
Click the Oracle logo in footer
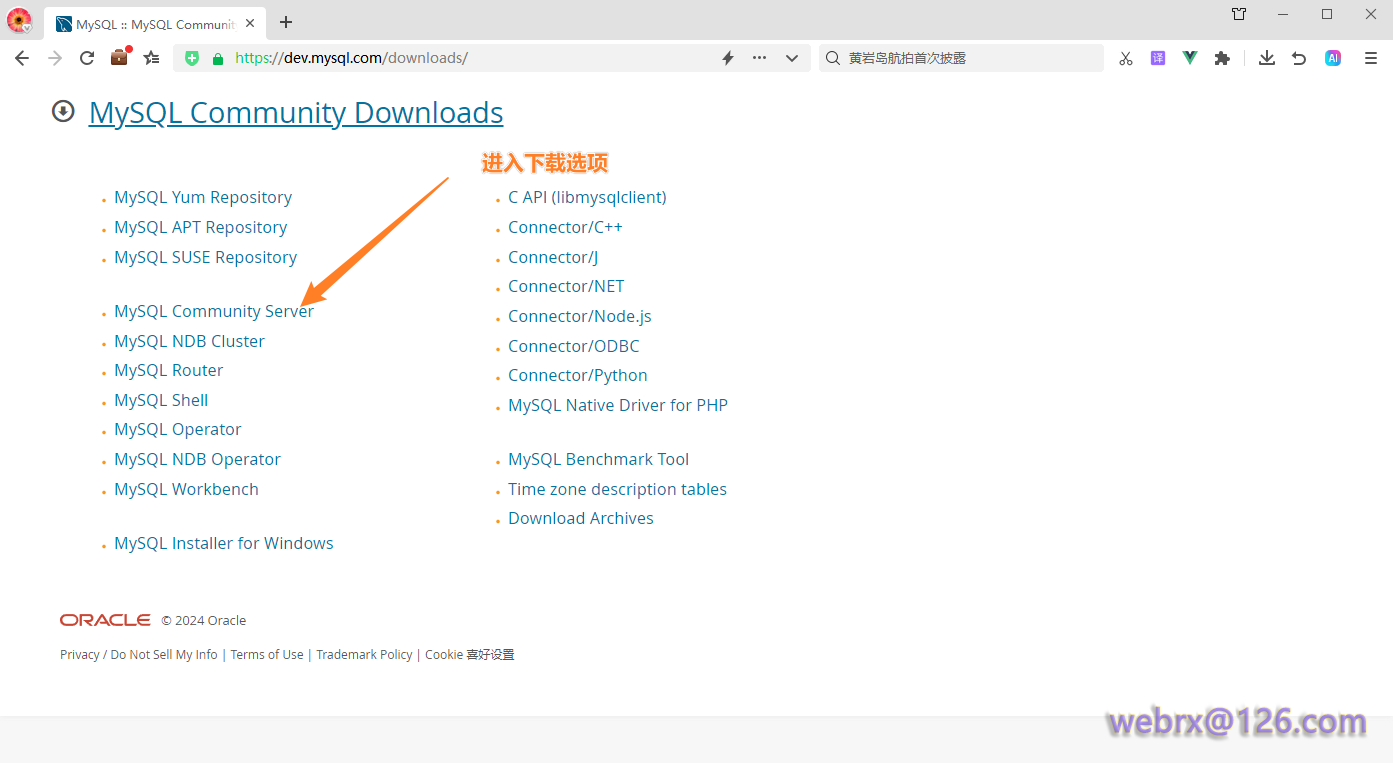point(105,620)
